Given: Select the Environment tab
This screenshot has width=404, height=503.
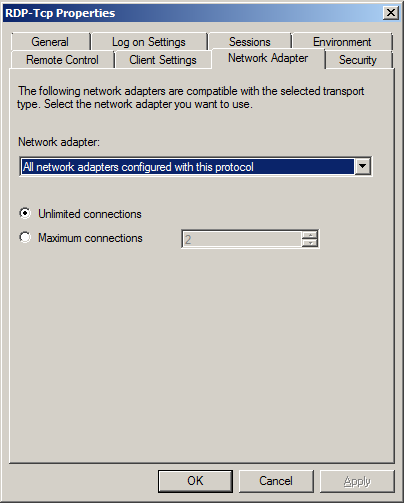Looking at the screenshot, I should pos(342,42).
